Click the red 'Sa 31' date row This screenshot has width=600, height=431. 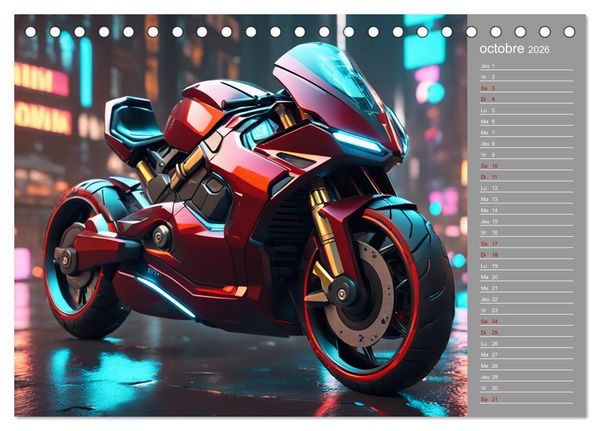point(527,399)
